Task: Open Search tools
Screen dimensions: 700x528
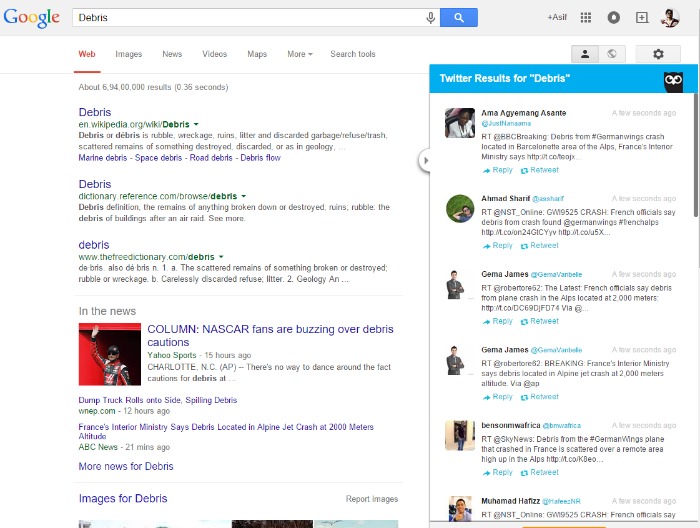Action: [353, 54]
